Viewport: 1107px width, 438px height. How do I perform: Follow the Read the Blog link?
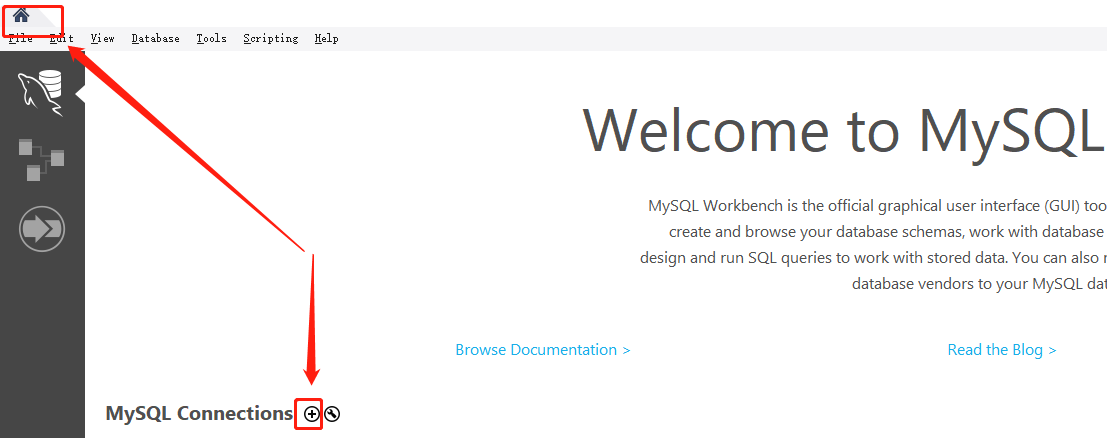[1002, 350]
